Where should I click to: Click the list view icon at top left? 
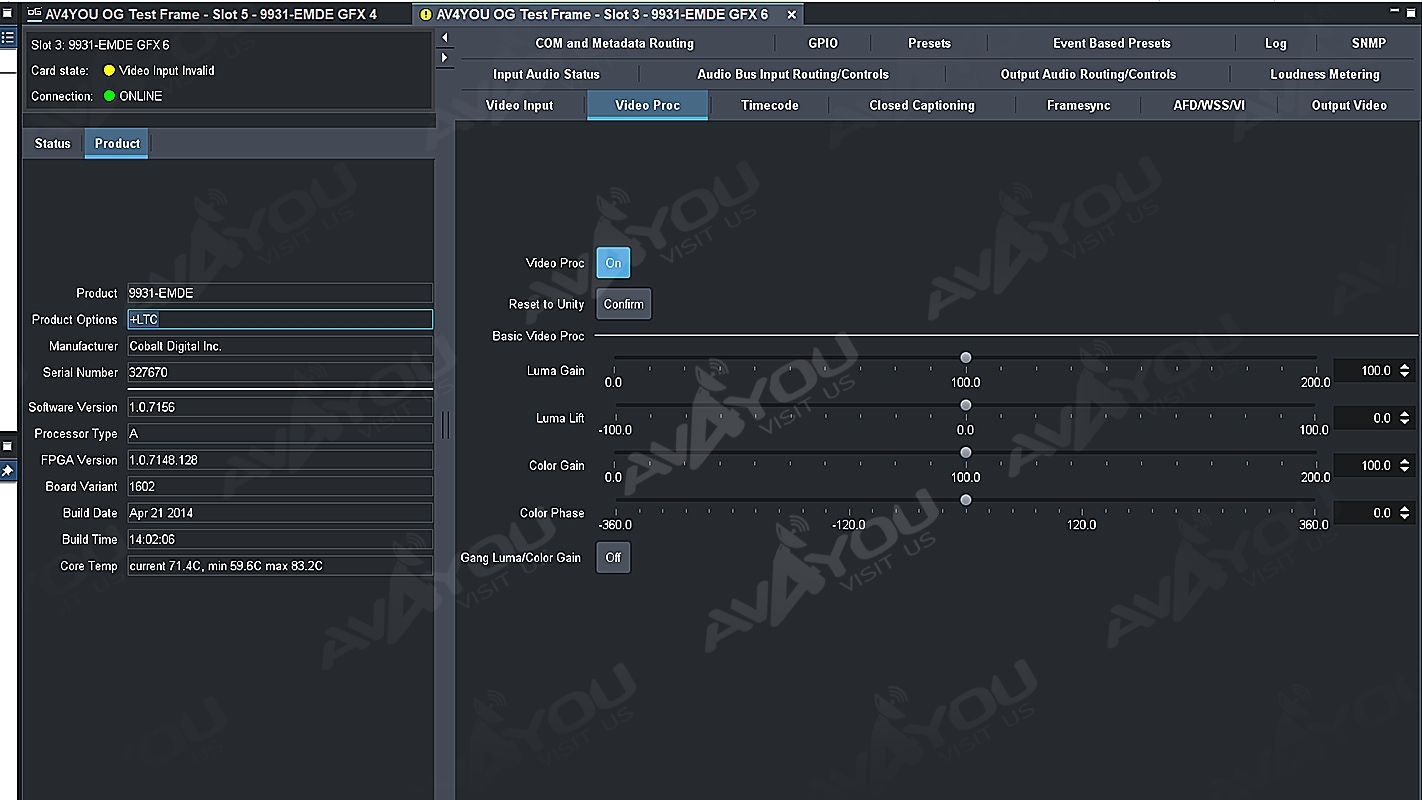(x=8, y=37)
